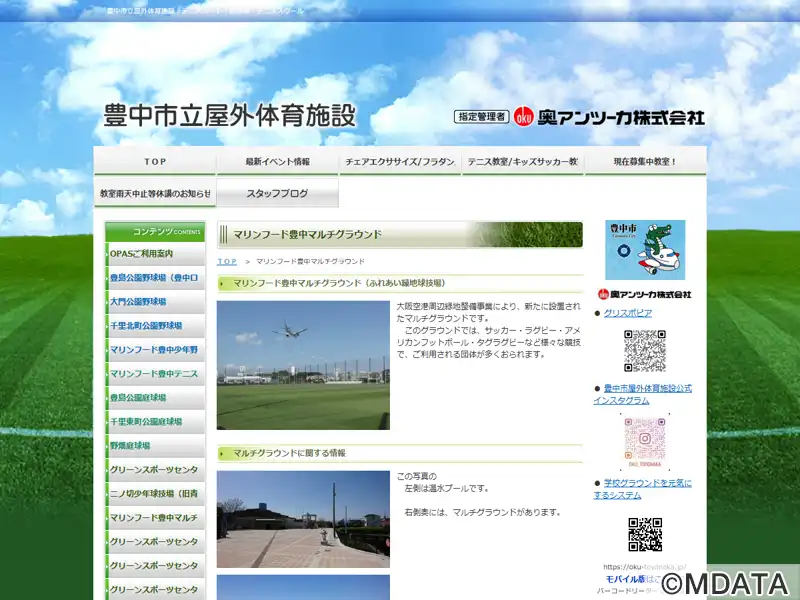
Task: Go to テニス教室/キッズサッカー tab
Action: 523,161
